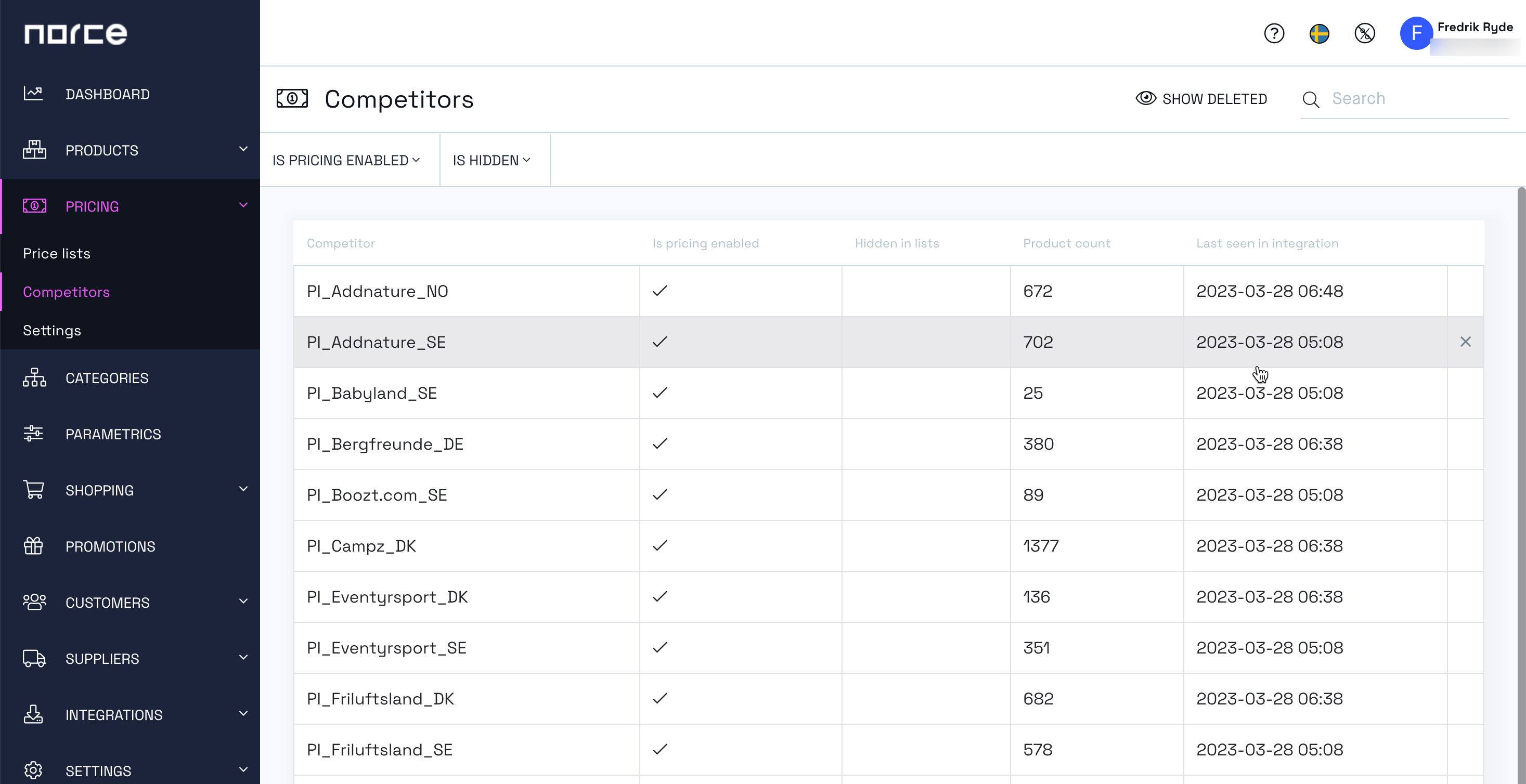Open the Is Hidden filter dropdown
The image size is (1526, 784).
click(492, 161)
